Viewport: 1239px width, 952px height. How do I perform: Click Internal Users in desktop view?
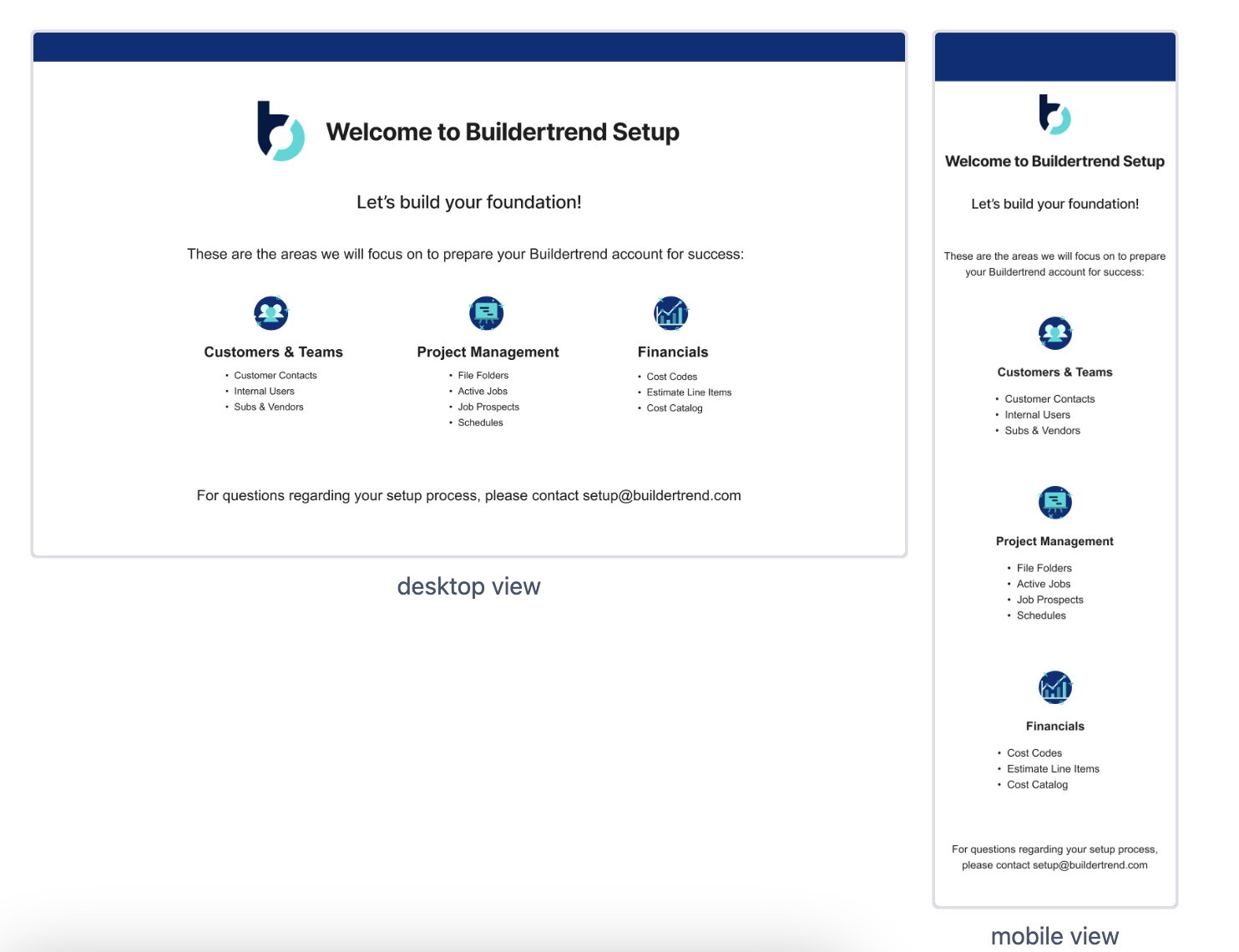tap(264, 392)
